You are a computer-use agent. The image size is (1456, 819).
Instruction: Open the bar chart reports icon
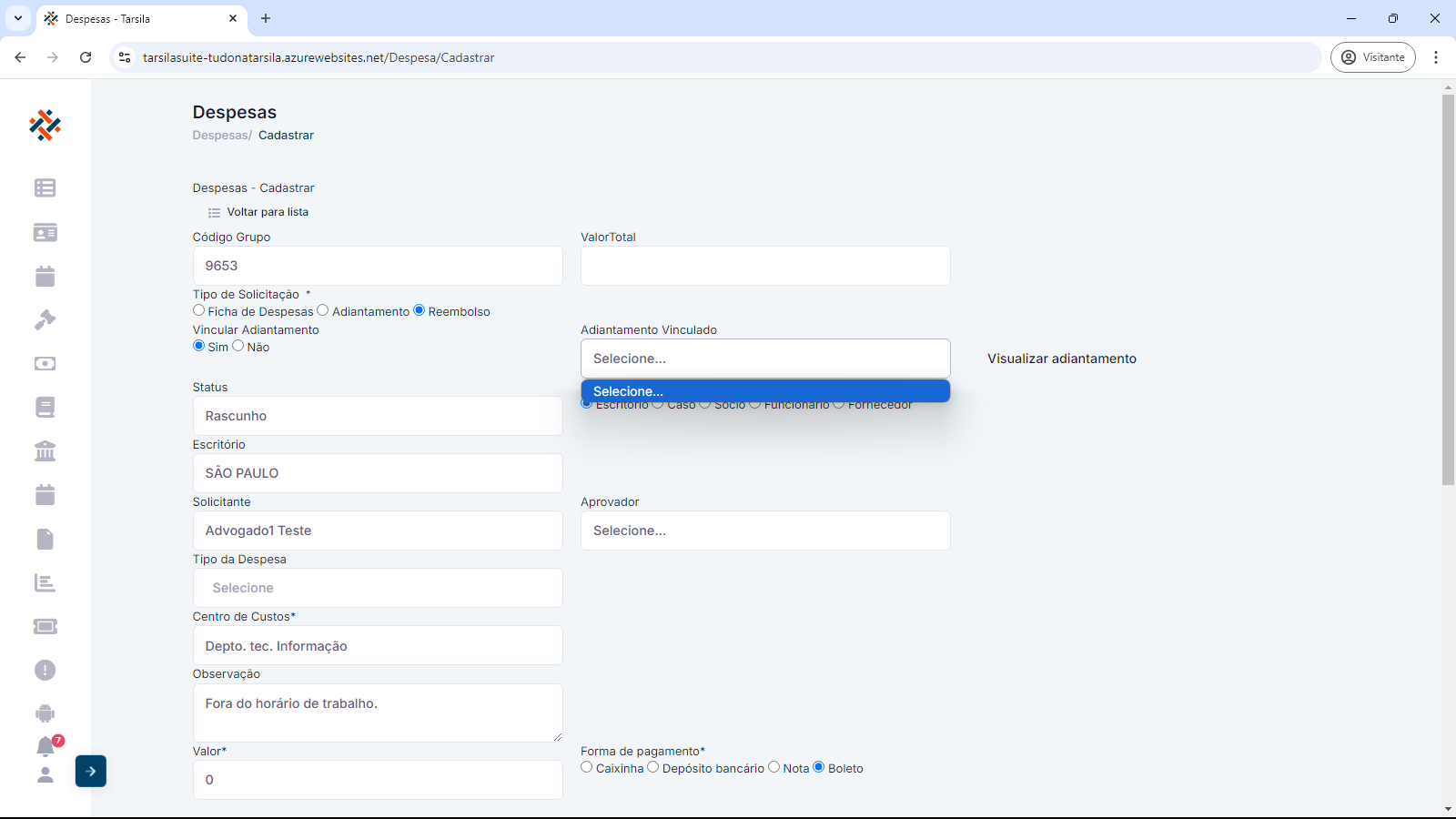[x=45, y=583]
